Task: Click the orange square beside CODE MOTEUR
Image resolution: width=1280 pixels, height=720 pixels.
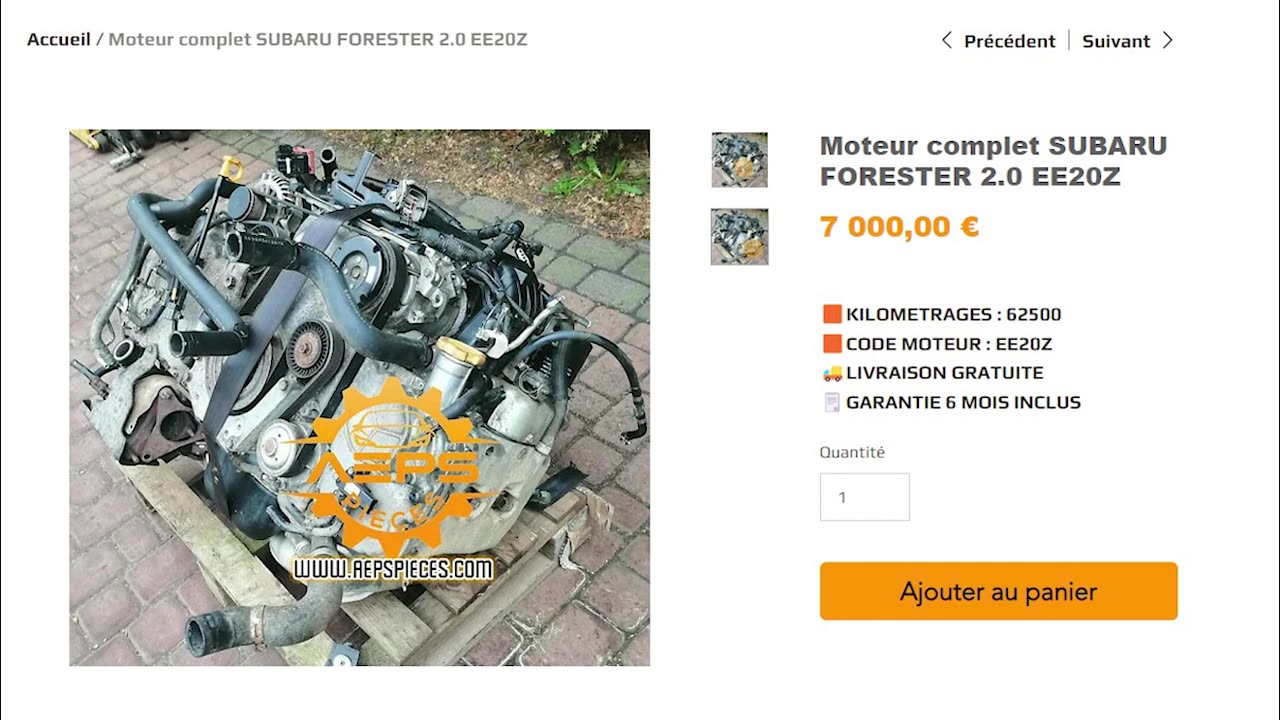Action: pos(832,344)
